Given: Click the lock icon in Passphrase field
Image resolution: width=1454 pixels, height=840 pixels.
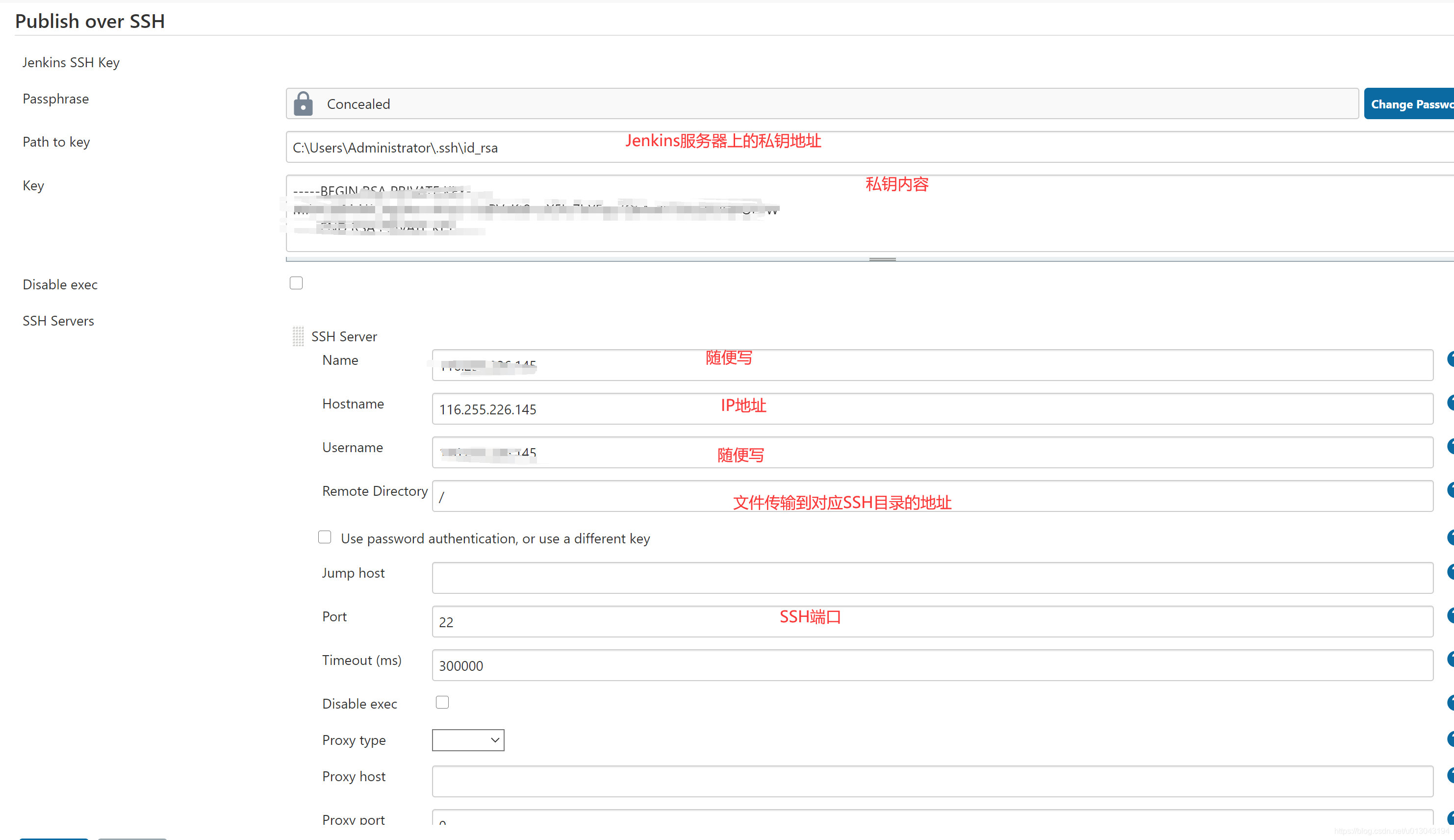Looking at the screenshot, I should 303,104.
